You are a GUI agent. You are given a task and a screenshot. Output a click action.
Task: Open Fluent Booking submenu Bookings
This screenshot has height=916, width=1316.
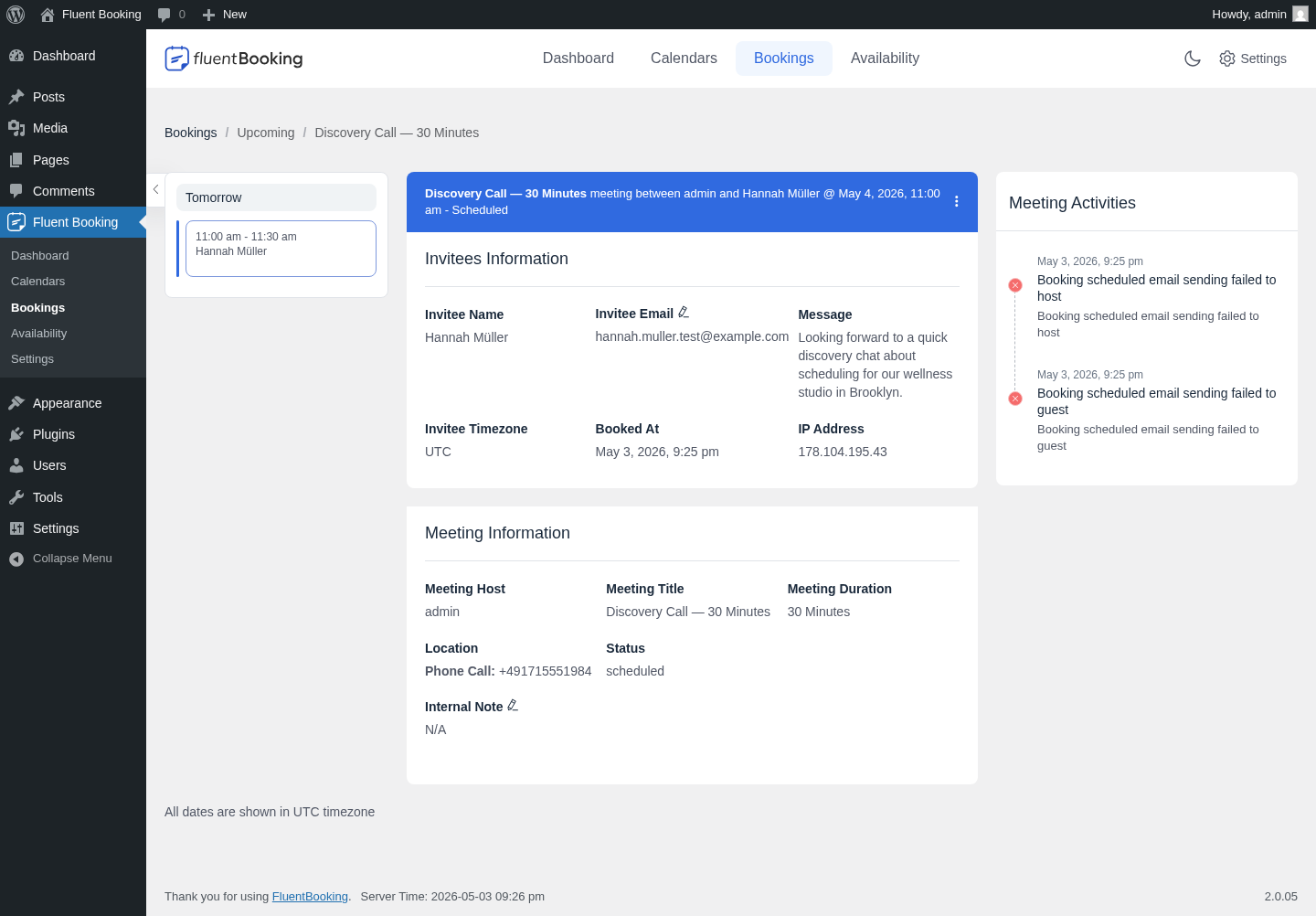pos(38,308)
